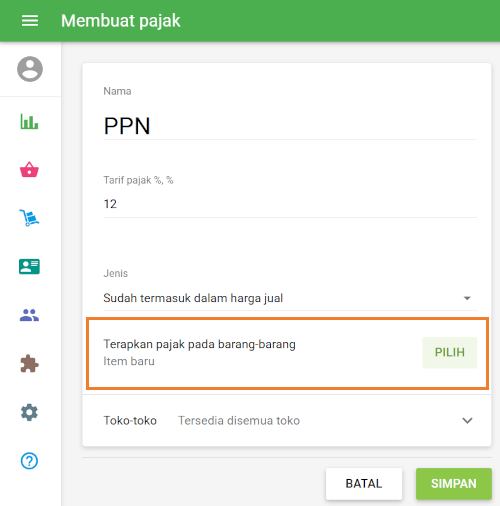Open the Integrations puzzle piece icon

(29, 363)
